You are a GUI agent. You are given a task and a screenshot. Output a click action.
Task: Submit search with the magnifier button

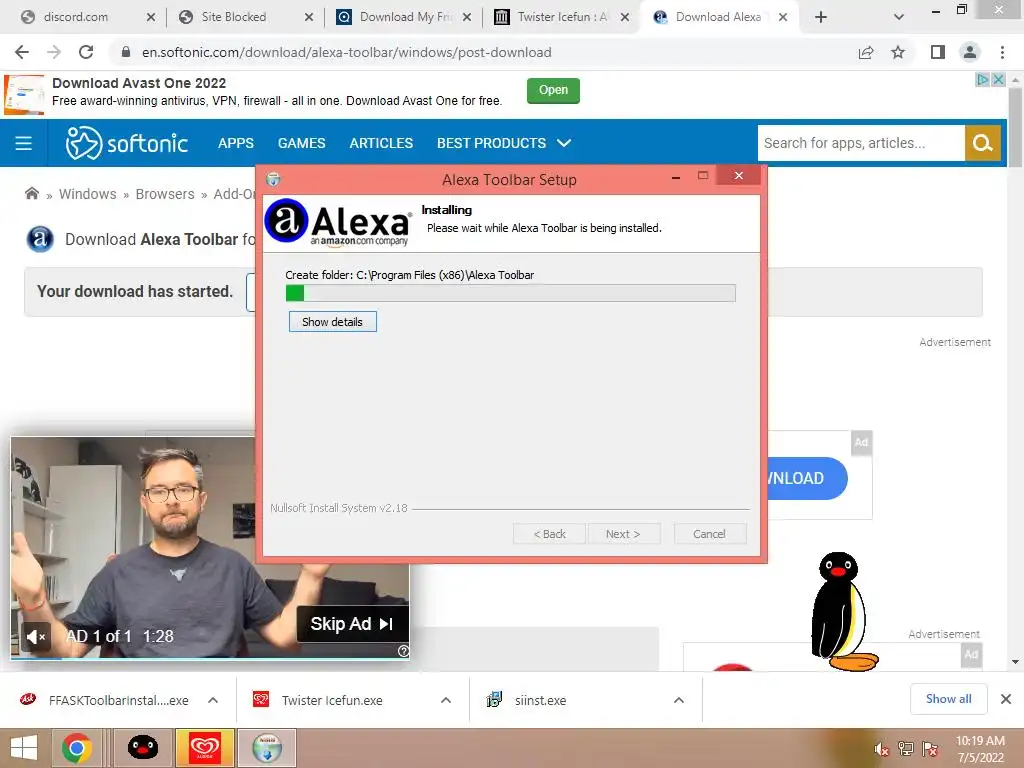983,143
